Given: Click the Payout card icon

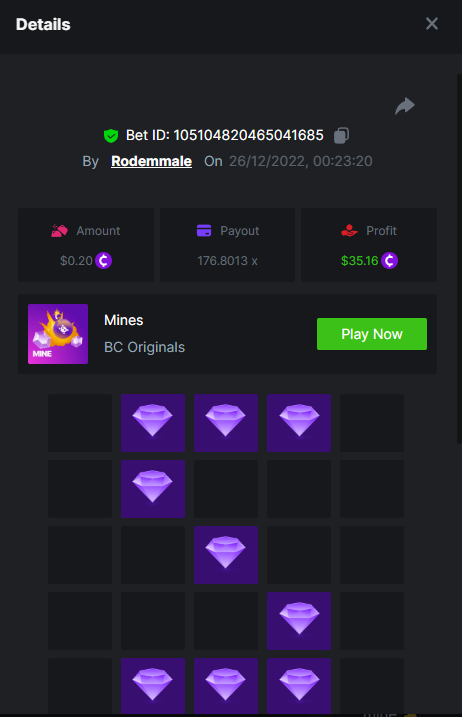Looking at the screenshot, I should tap(204, 230).
